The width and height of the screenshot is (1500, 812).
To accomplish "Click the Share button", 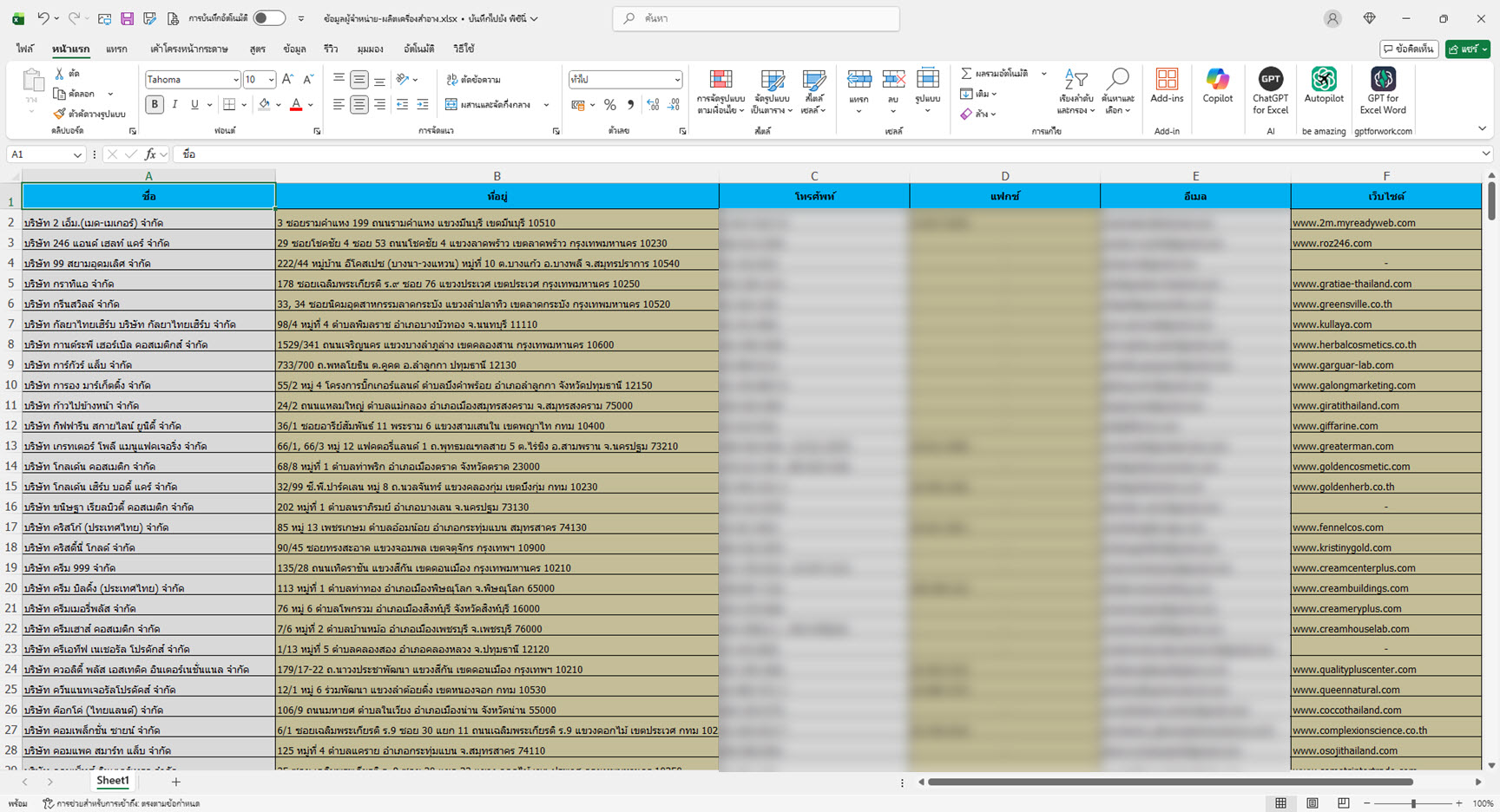I will pyautogui.click(x=1467, y=49).
